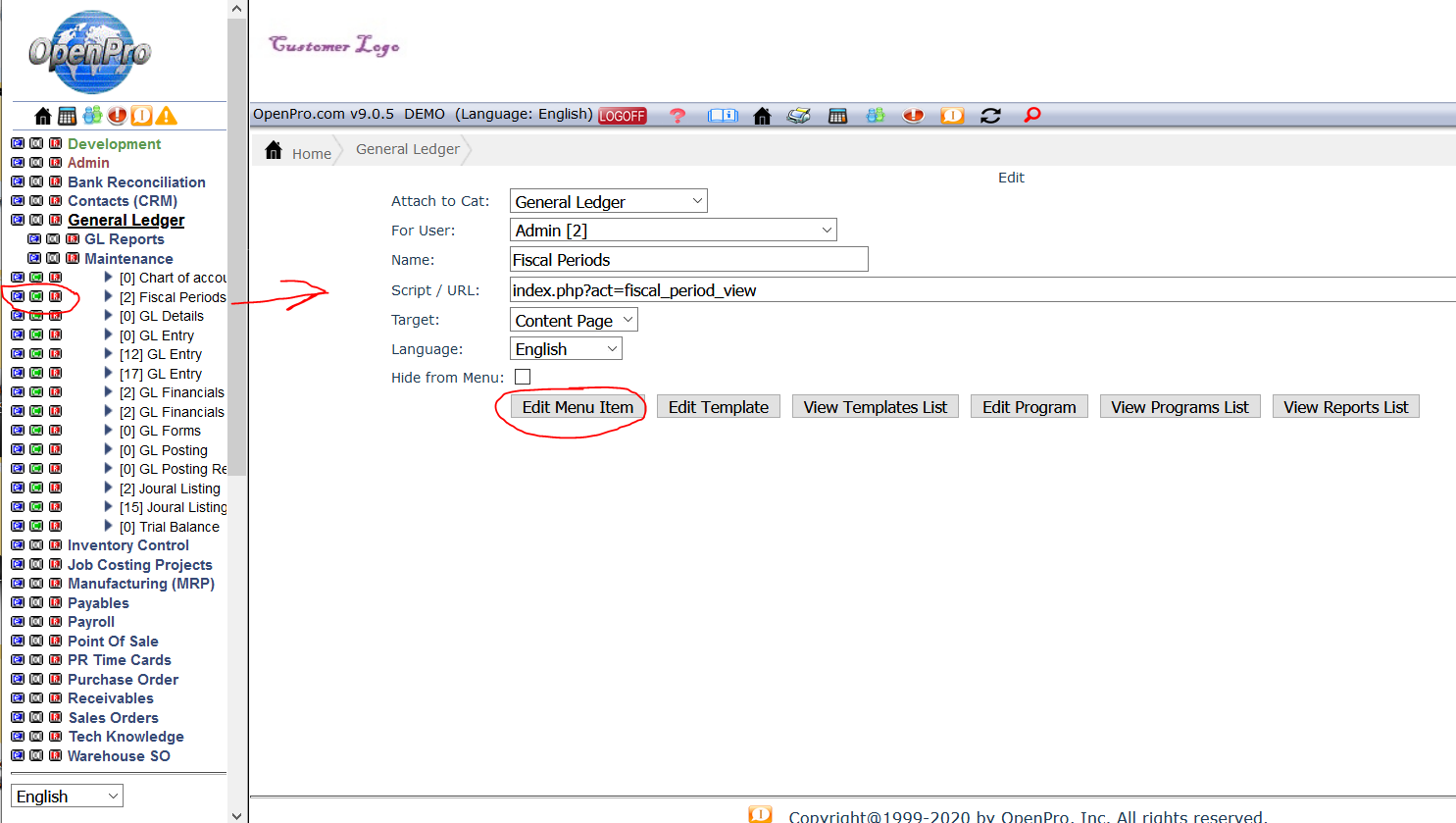Click the printer icon in top toolbar
This screenshot has height=823, width=1456.
coord(799,116)
